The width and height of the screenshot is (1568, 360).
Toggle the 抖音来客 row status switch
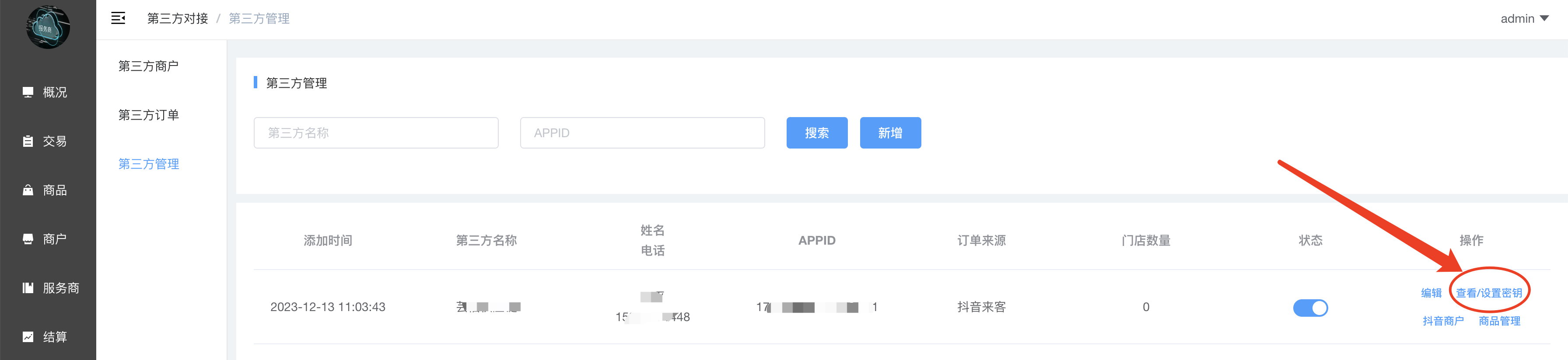click(1310, 308)
